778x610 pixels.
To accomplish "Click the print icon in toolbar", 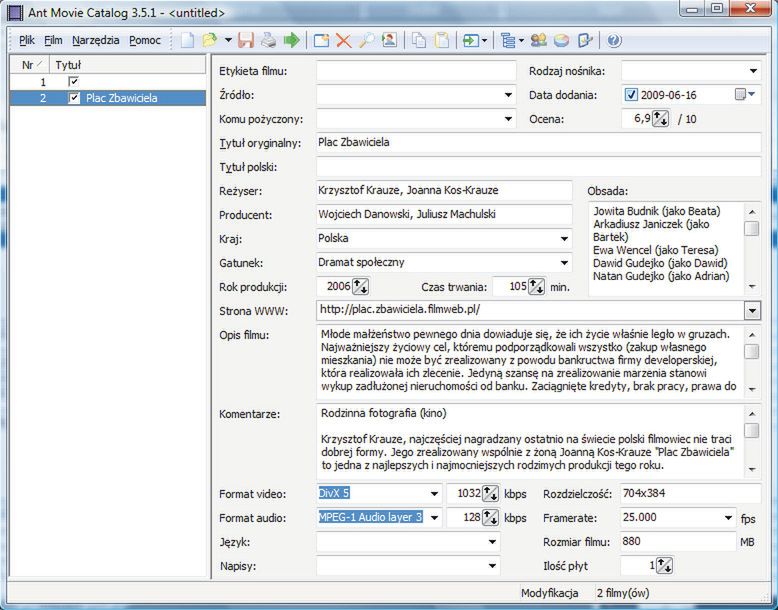I will pyautogui.click(x=268, y=41).
